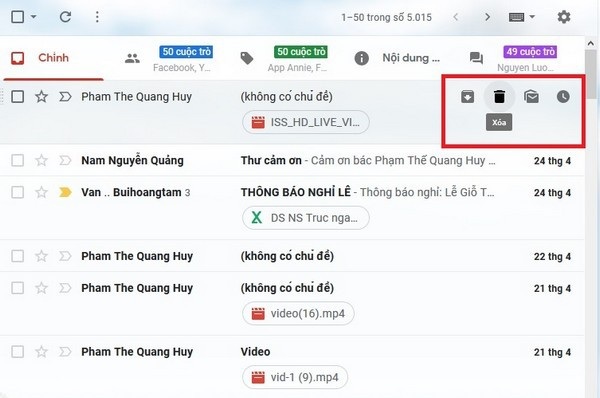The height and width of the screenshot is (398, 600).
Task: Toggle importance marker on the hovered first email
Action: click(65, 97)
